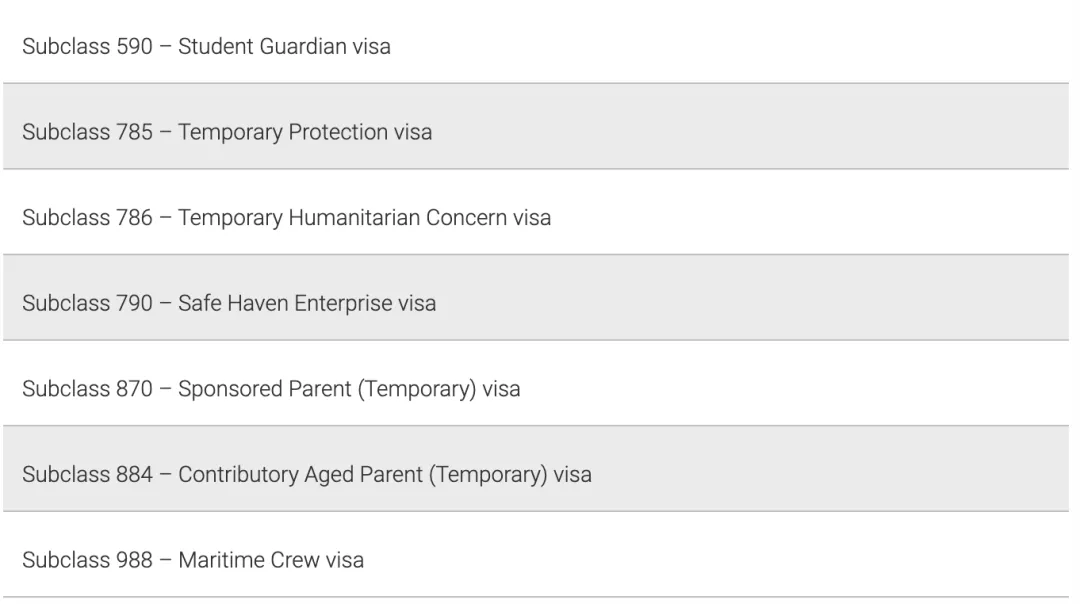Choose Subclass 884 Contributory Aged Parent visa
This screenshot has height=604, width=1080.
coord(306,474)
